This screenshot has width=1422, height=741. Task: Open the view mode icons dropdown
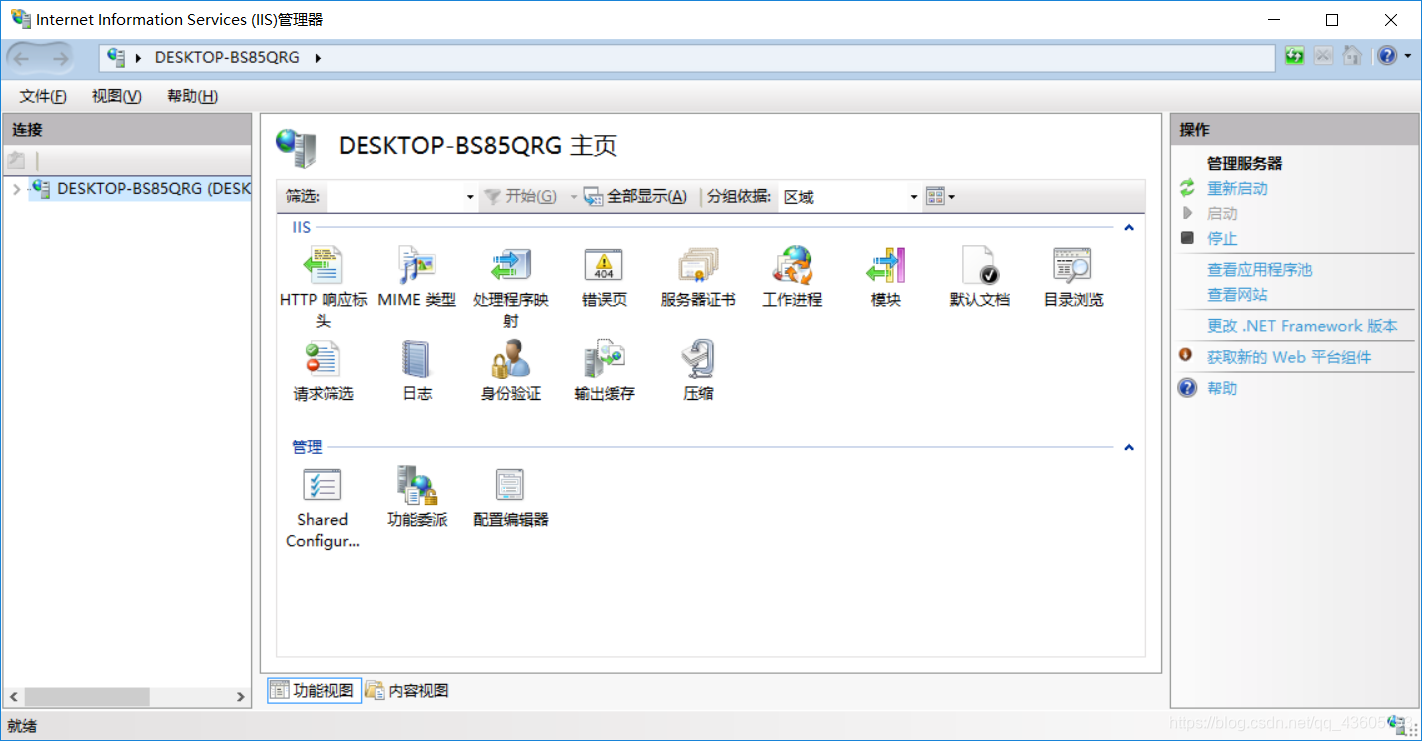(x=940, y=196)
